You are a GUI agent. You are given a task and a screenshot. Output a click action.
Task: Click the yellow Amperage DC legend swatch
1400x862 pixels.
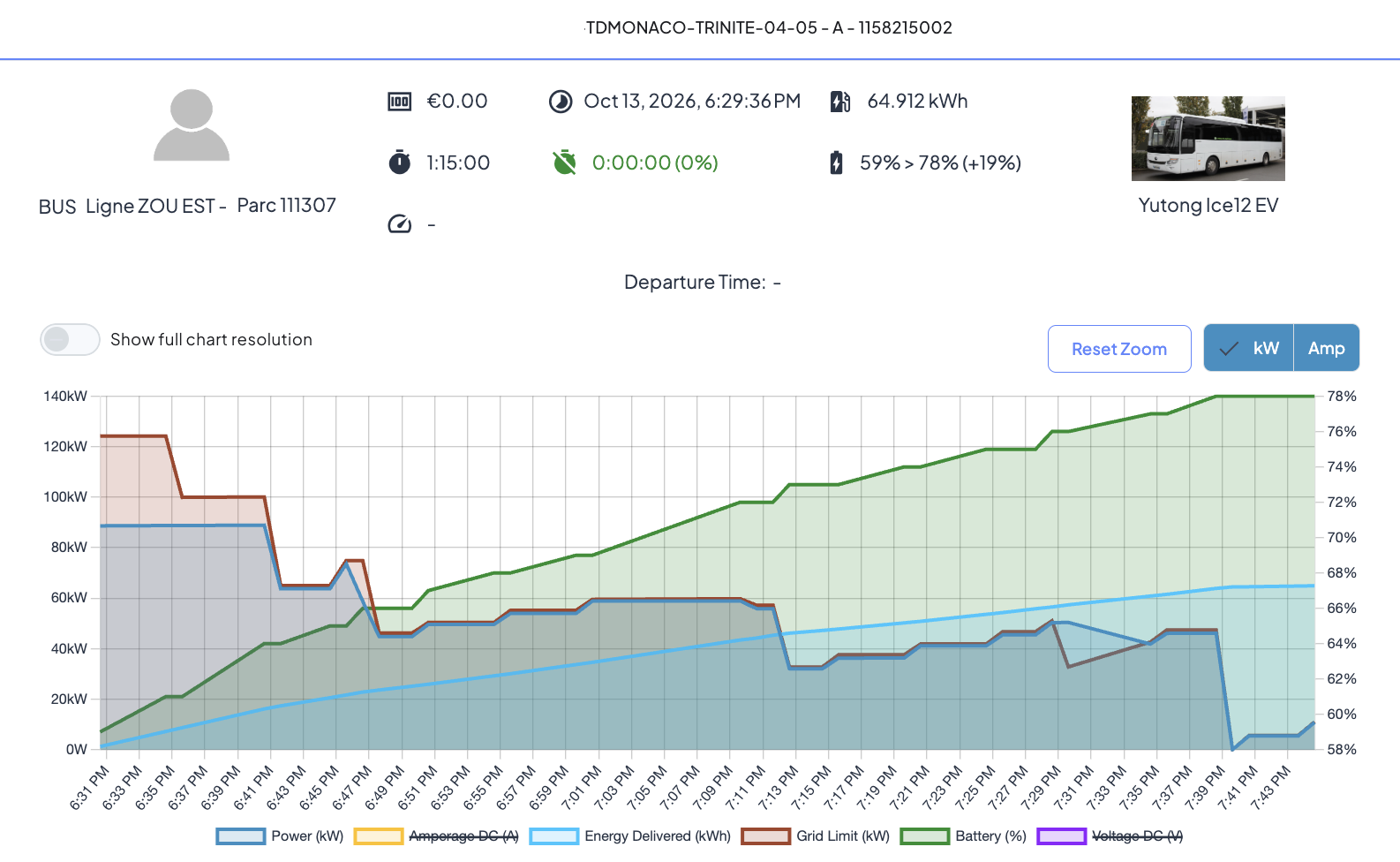point(379,836)
